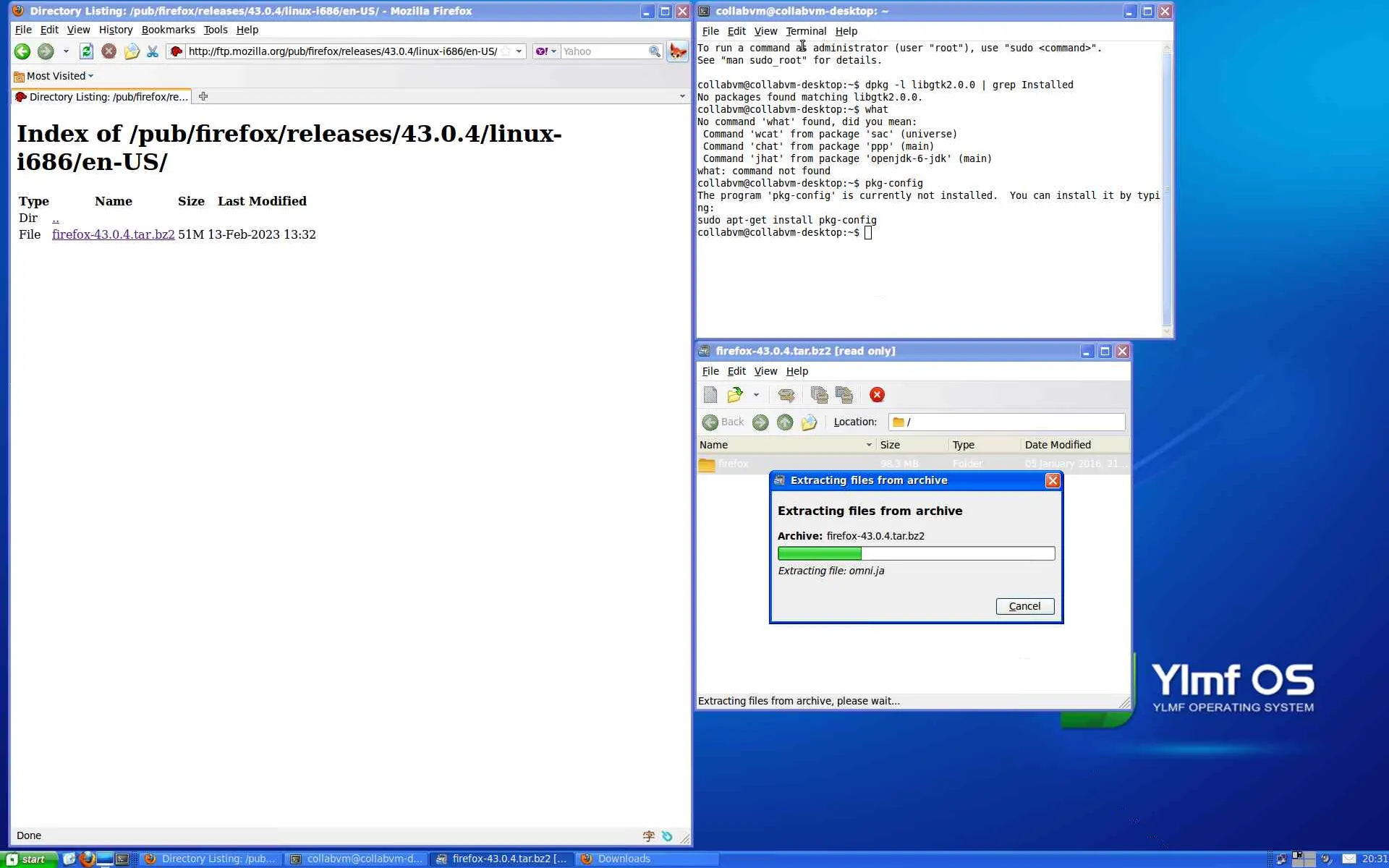The height and width of the screenshot is (868, 1389).
Task: Switch to Downloads window in taskbar
Action: point(624,859)
